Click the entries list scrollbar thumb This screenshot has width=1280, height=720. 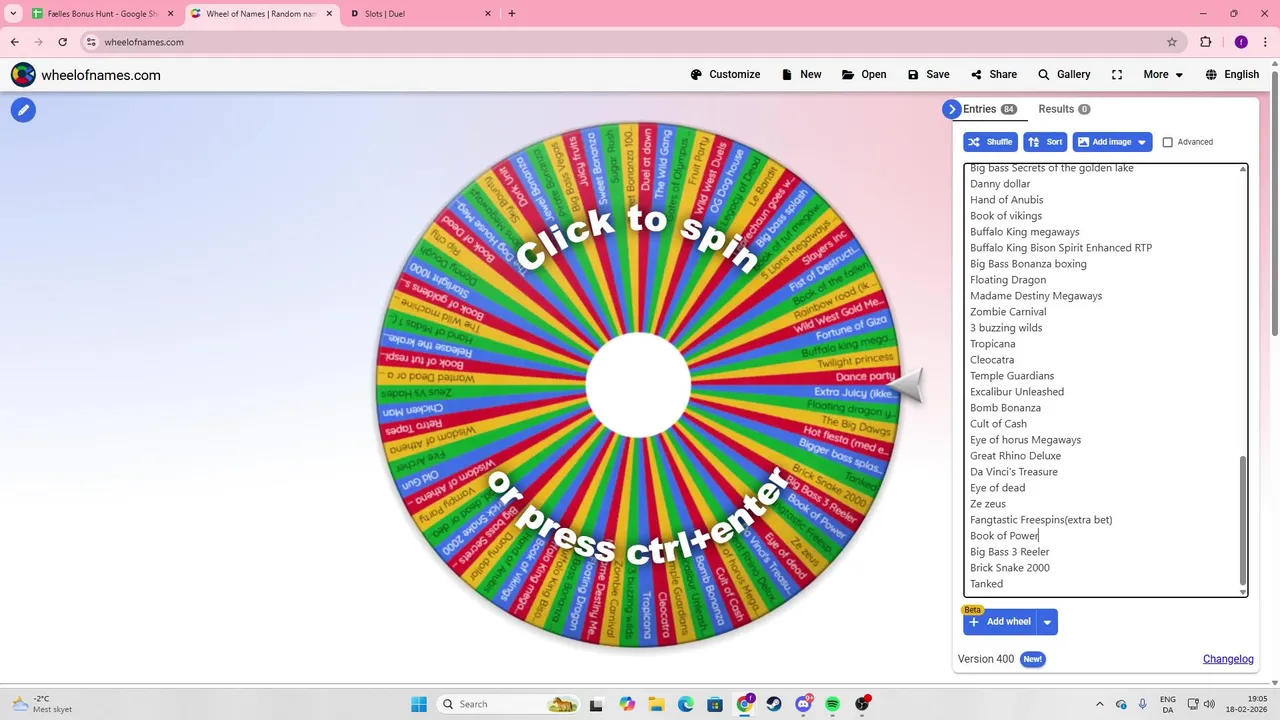point(1243,519)
